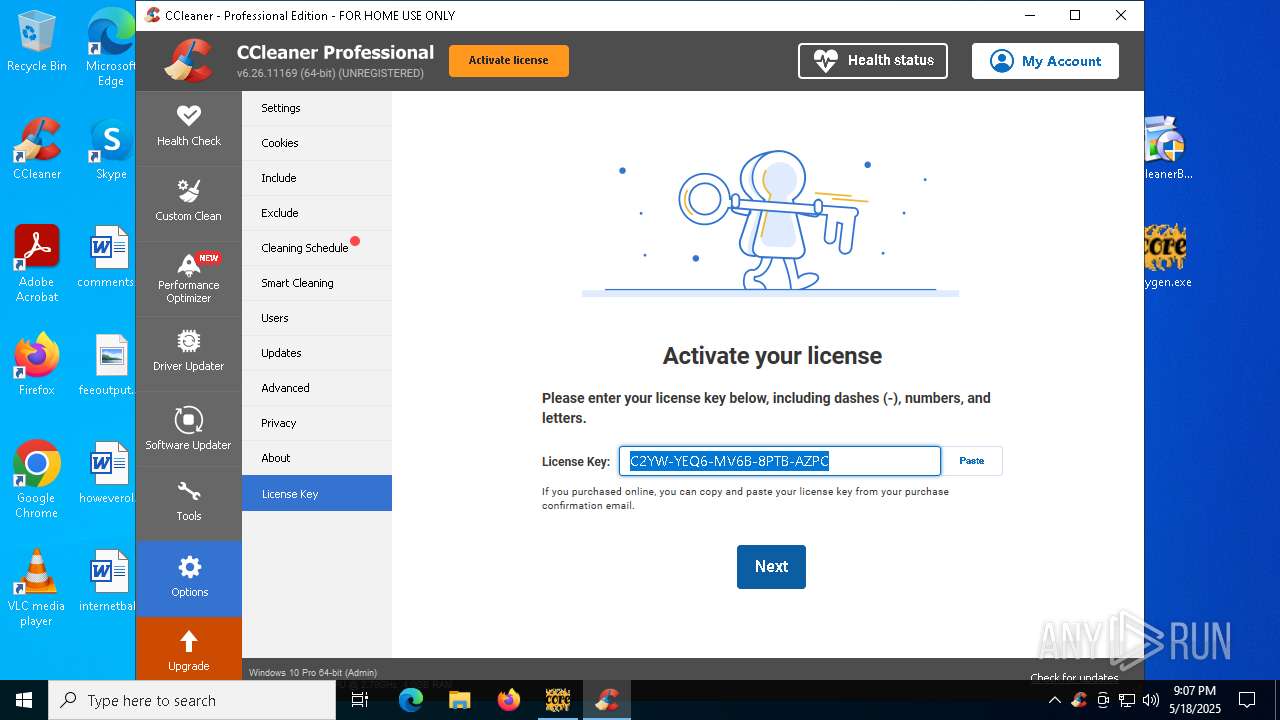The height and width of the screenshot is (720, 1280).
Task: Open the Tools section
Action: tap(188, 503)
